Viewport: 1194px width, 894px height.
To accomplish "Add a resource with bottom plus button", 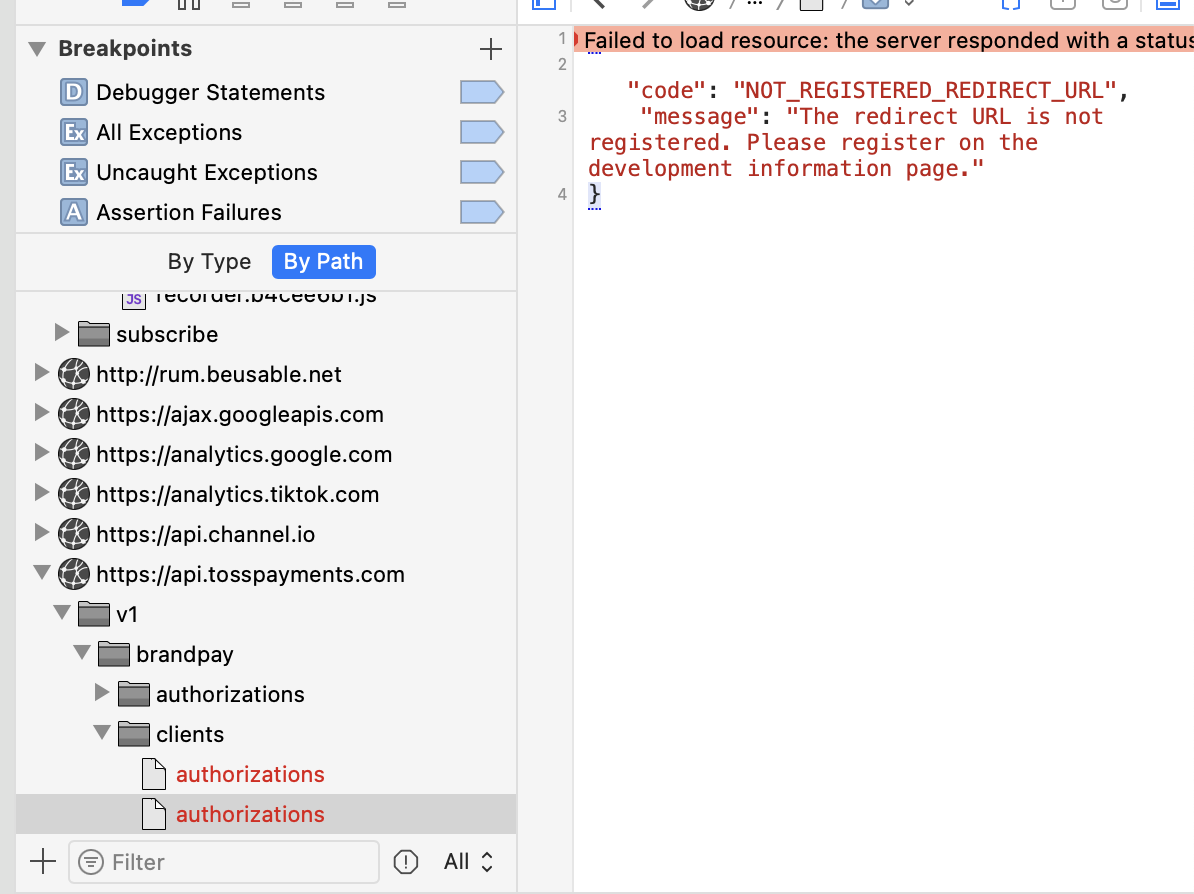I will click(x=43, y=862).
